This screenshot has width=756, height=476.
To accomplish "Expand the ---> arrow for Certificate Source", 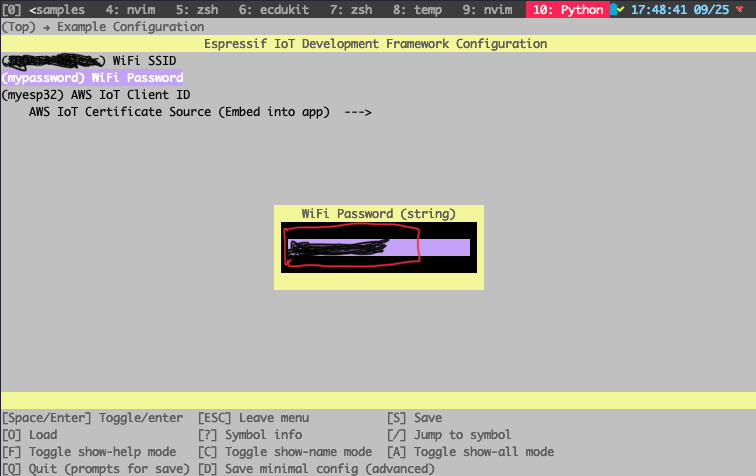I will point(358,112).
